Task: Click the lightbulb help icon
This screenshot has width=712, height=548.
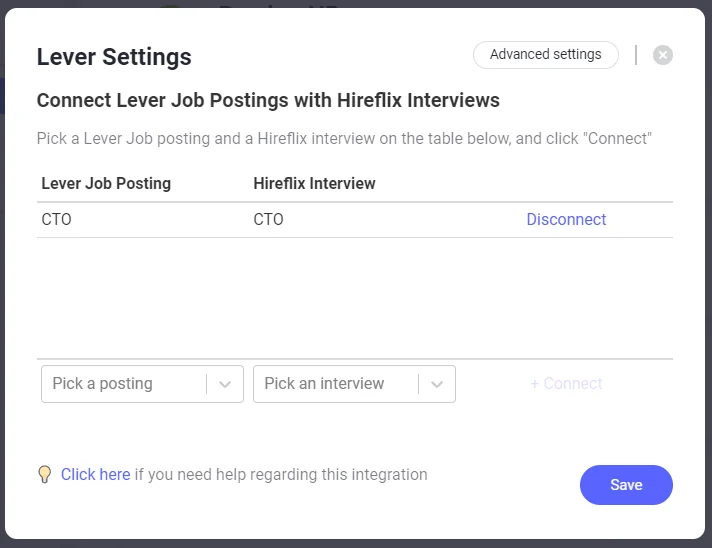Action: click(44, 474)
